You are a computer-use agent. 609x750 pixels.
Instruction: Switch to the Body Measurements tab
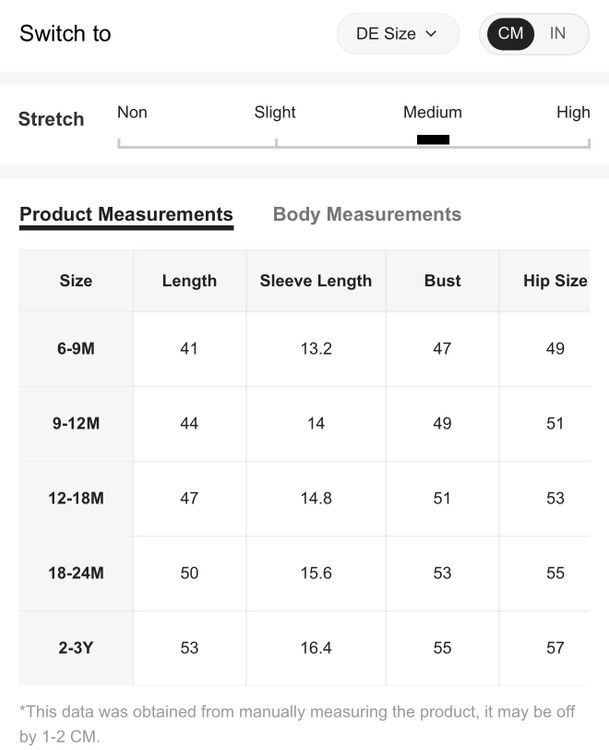[367, 214]
